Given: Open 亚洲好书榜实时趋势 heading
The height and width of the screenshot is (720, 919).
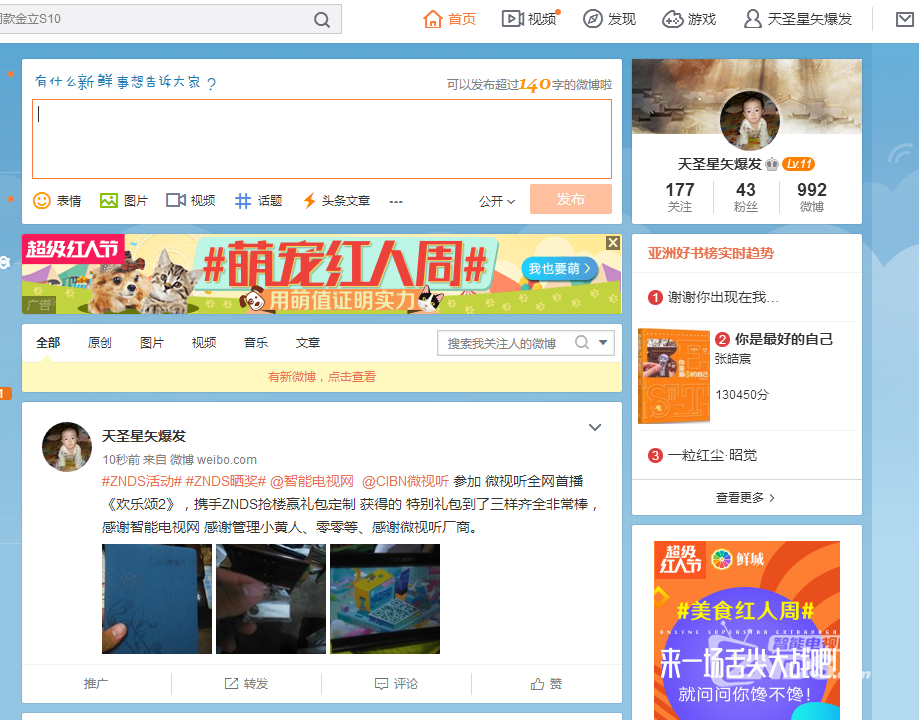Looking at the screenshot, I should coord(711,253).
